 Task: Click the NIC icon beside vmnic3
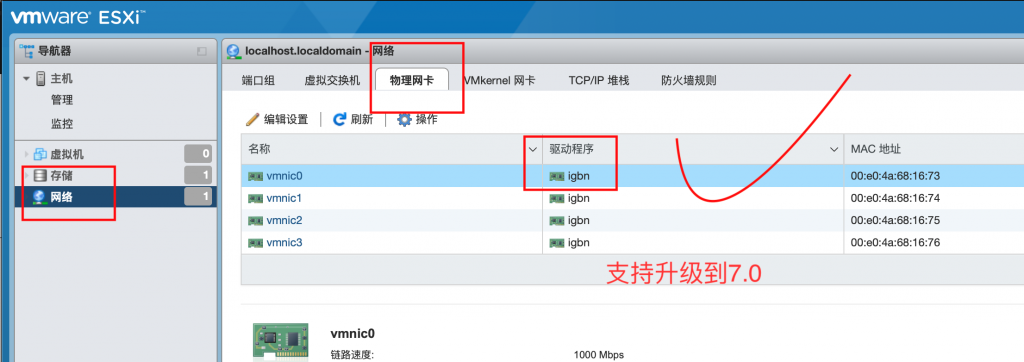click(255, 243)
